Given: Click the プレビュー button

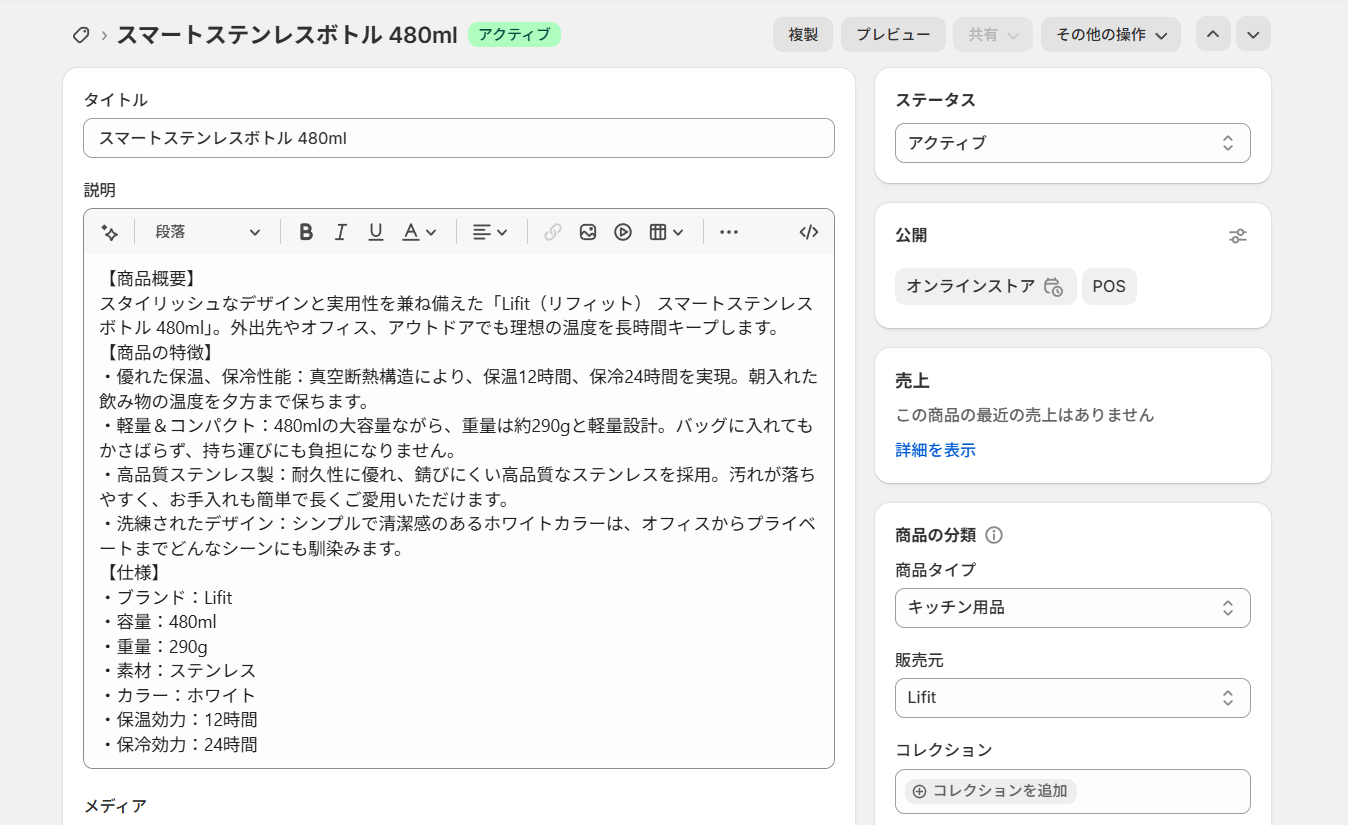Looking at the screenshot, I should point(893,34).
